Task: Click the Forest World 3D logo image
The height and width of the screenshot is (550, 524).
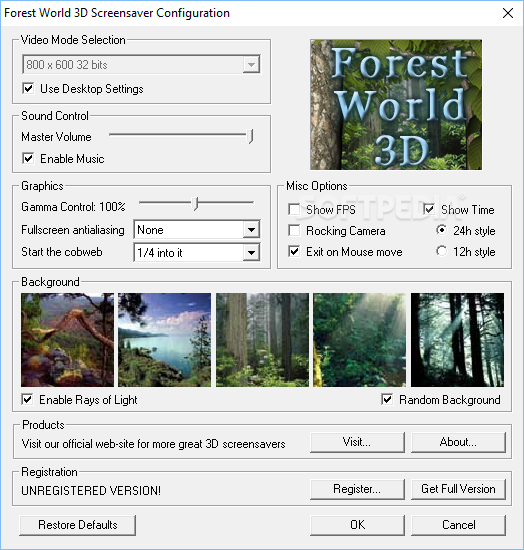Action: click(396, 105)
